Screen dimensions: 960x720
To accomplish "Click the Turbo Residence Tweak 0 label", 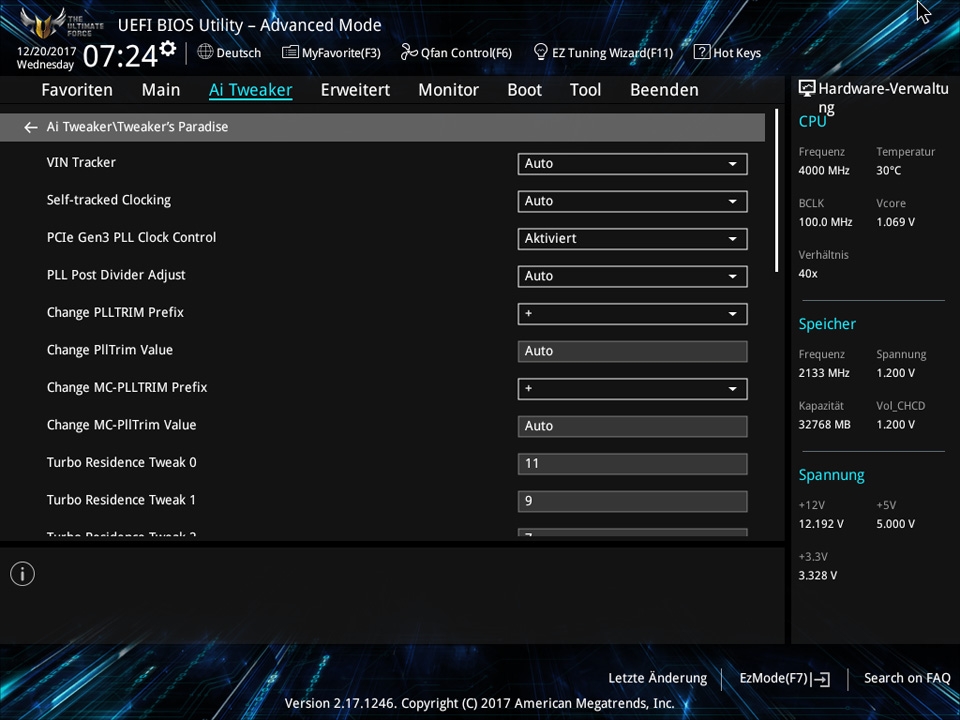I will point(121,462).
